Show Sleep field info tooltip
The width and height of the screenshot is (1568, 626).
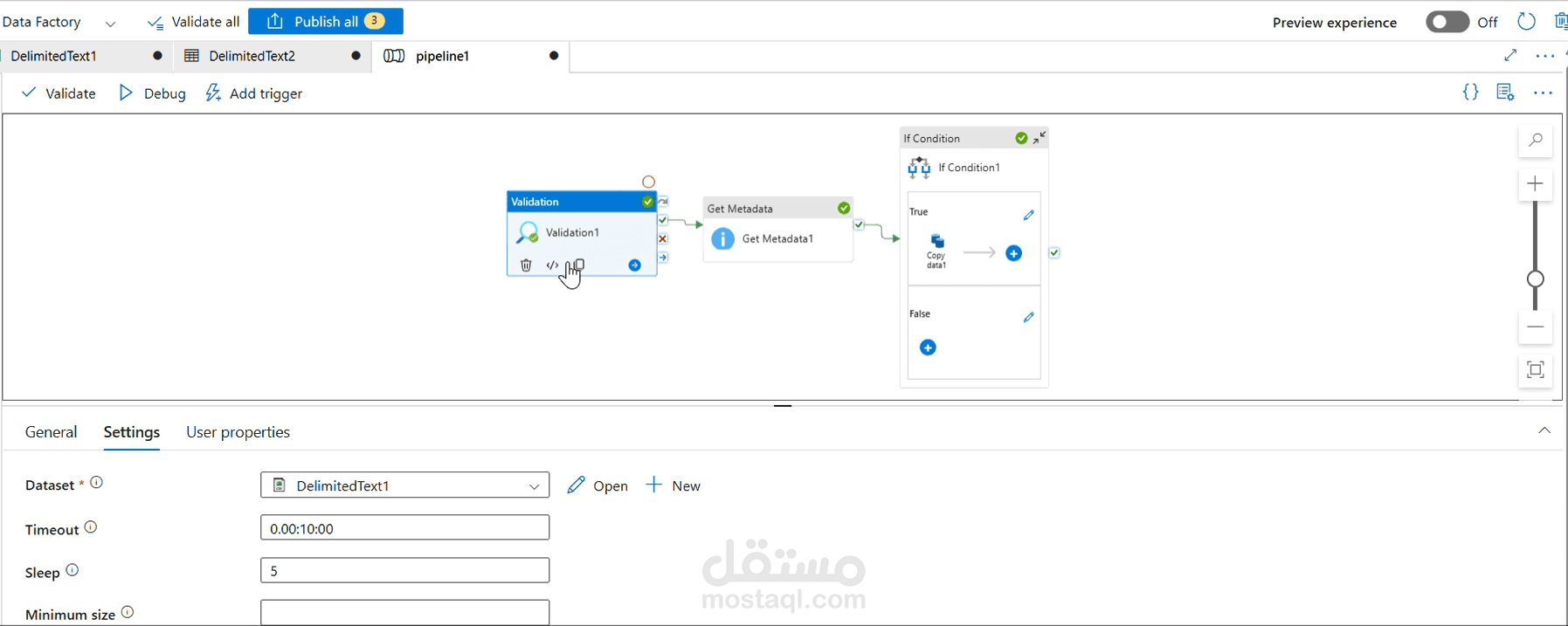pyautogui.click(x=73, y=570)
